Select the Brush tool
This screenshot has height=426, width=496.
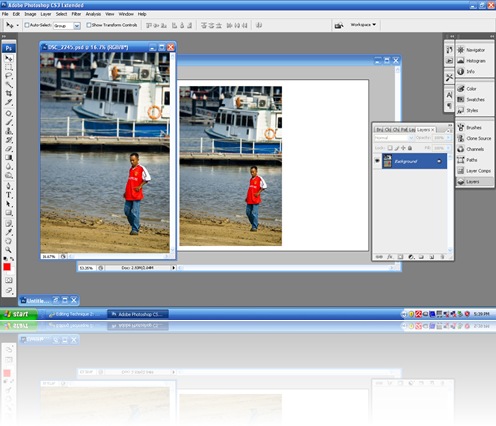tap(9, 122)
